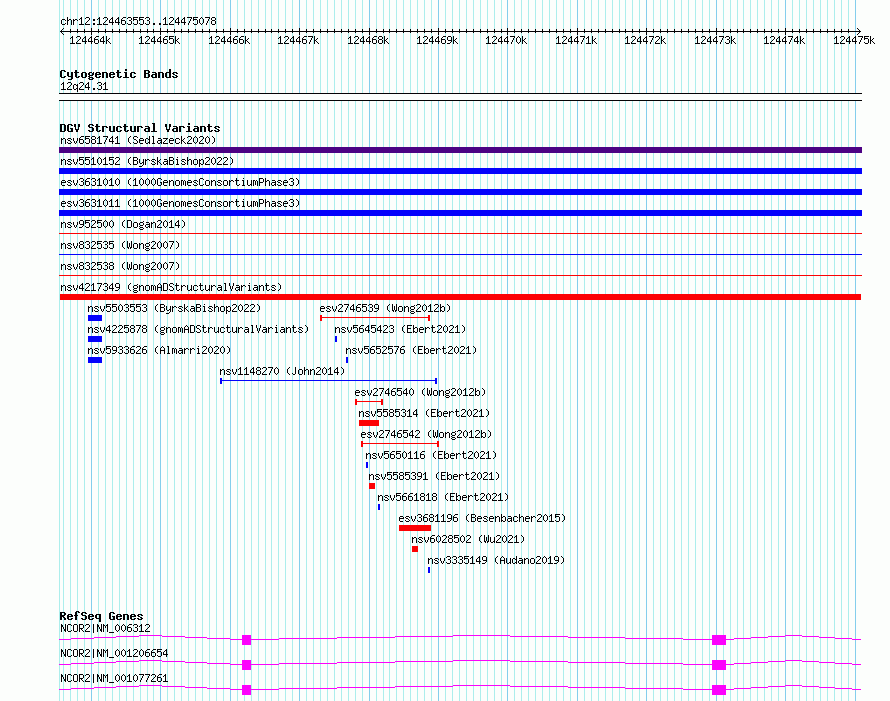Screen dimensions: 890x701
Task: Click the red square below nsv6028502 (Wu2021)
Action: click(x=415, y=549)
